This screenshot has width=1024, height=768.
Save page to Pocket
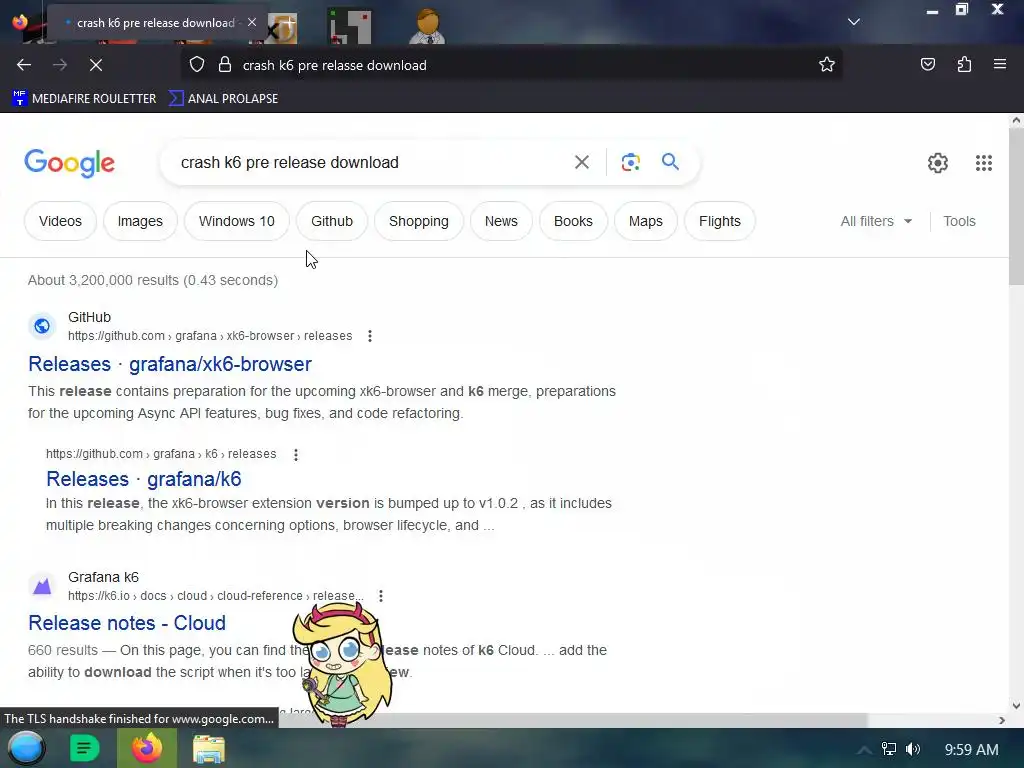pyautogui.click(x=927, y=65)
